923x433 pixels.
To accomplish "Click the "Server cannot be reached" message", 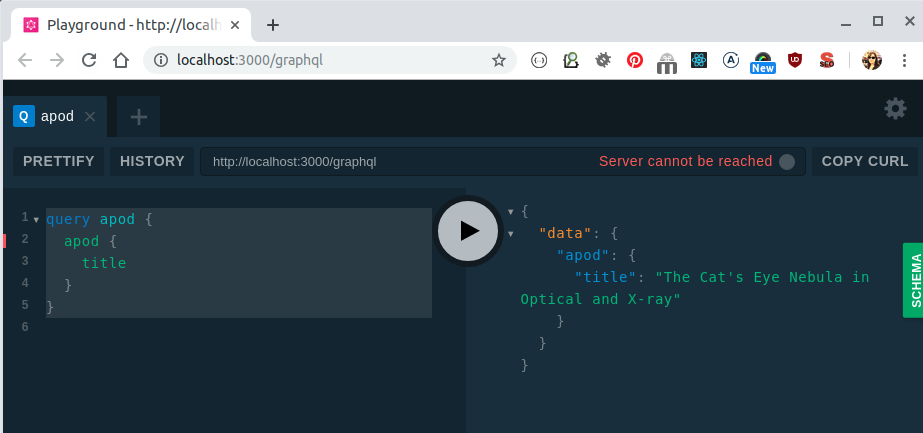I will point(685,161).
